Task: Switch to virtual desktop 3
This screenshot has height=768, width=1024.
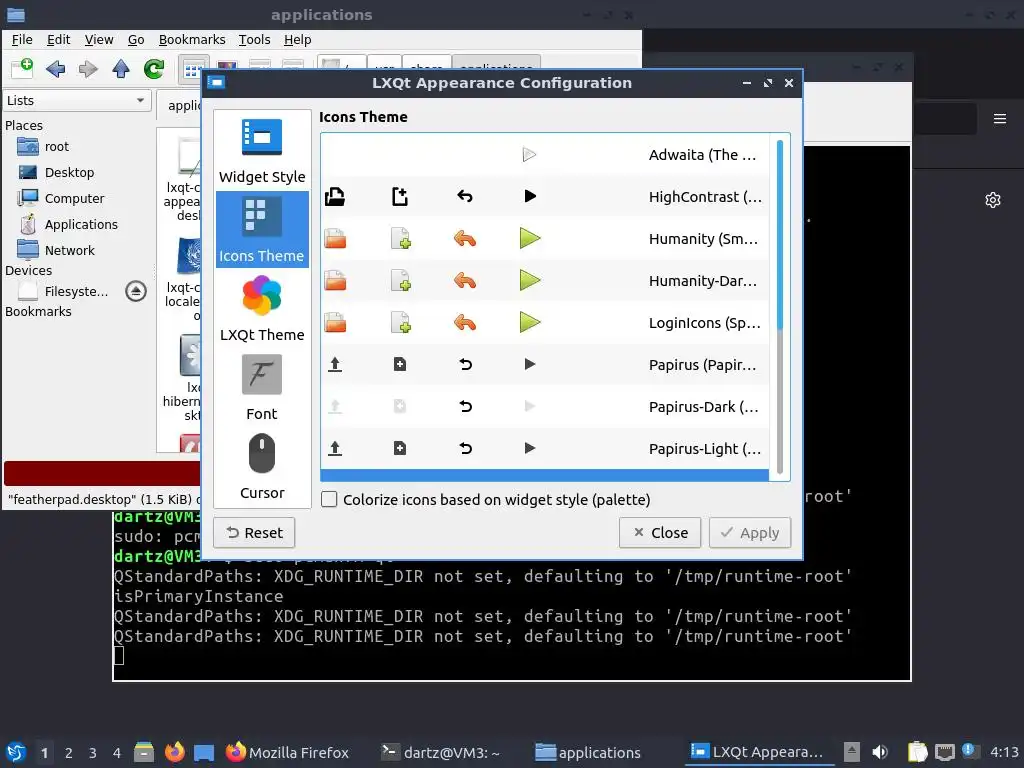Action: pyautogui.click(x=93, y=753)
